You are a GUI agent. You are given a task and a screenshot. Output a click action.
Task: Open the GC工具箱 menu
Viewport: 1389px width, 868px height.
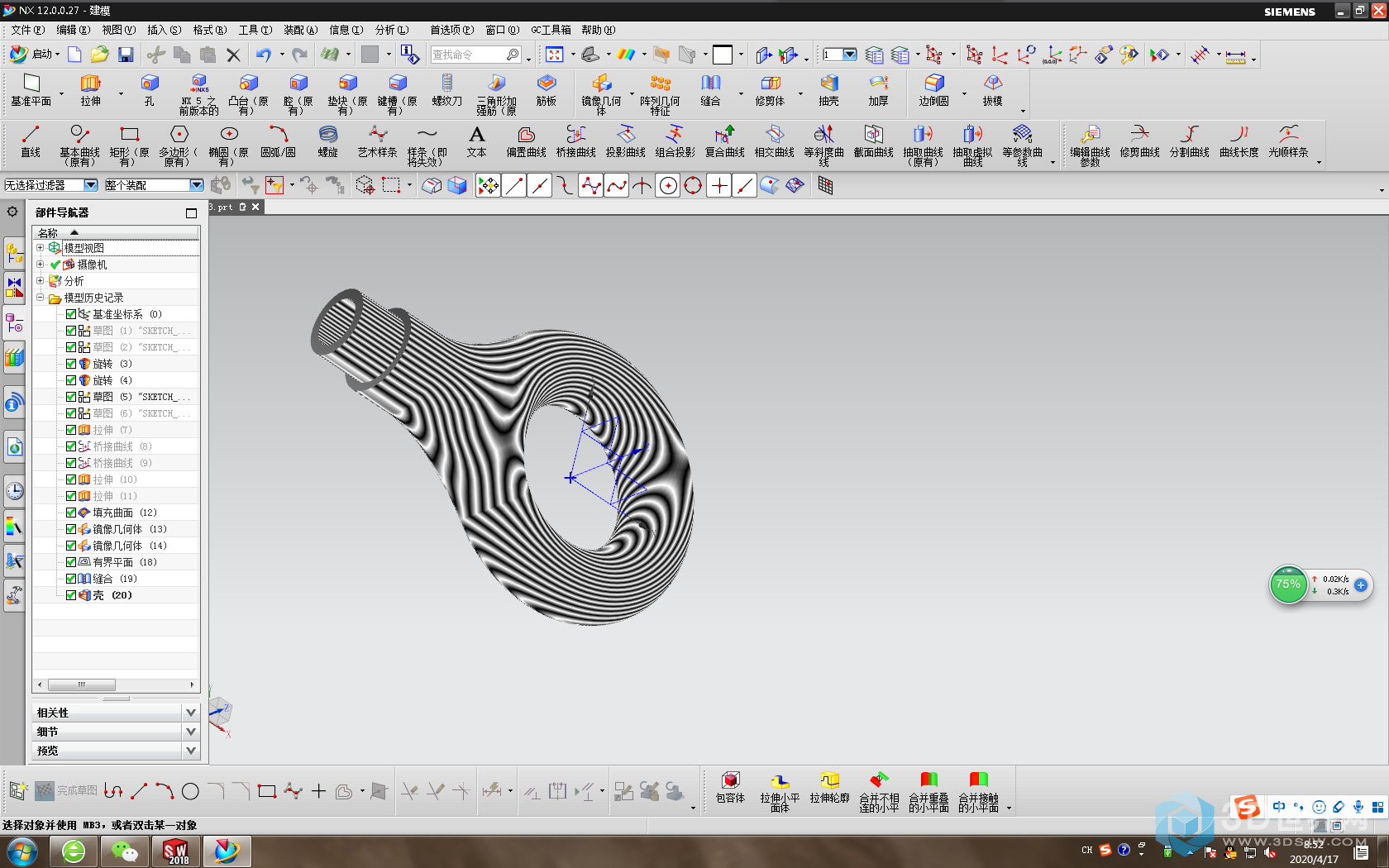551,30
